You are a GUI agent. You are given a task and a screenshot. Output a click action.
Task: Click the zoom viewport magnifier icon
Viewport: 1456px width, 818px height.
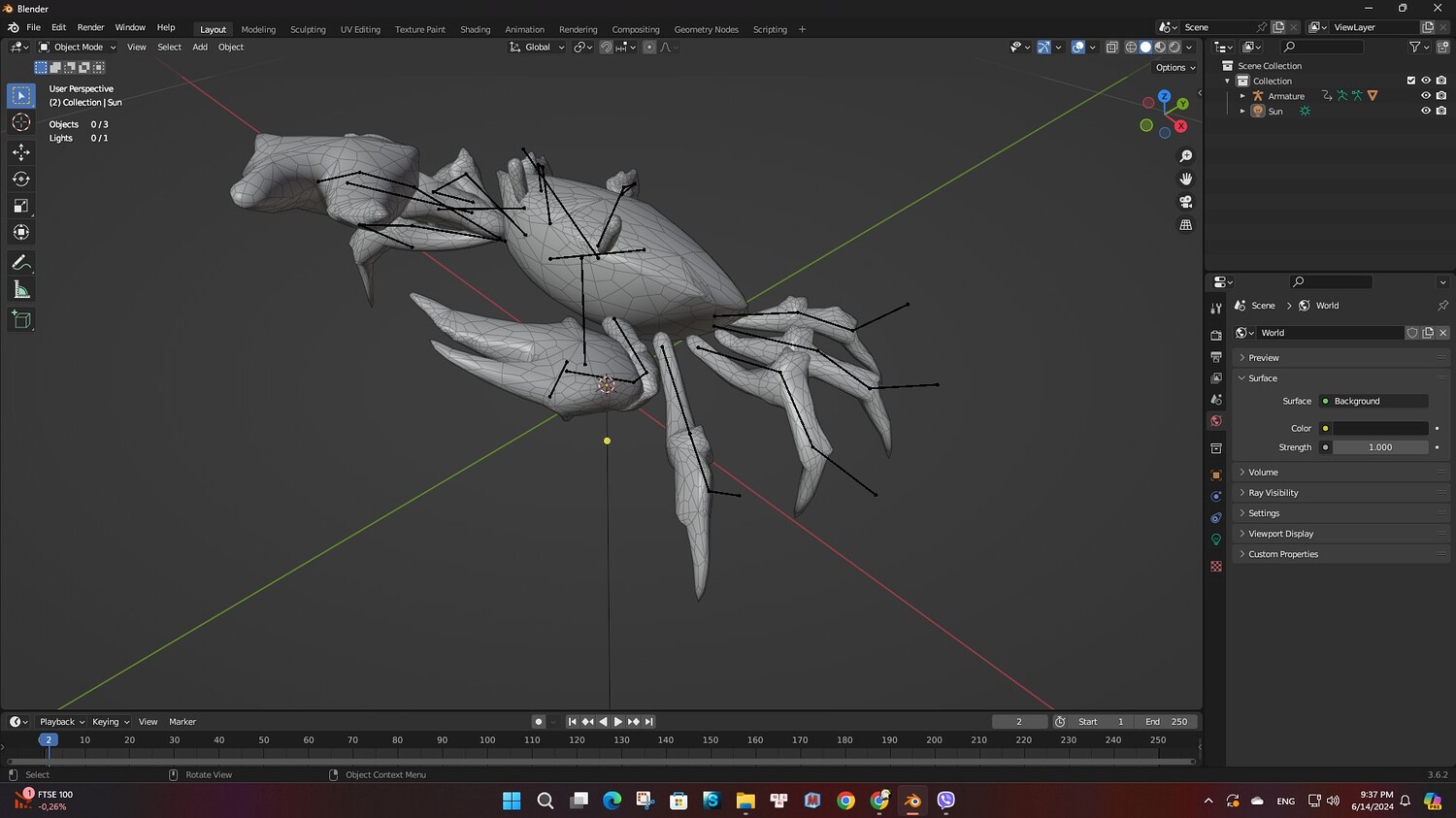click(1185, 156)
